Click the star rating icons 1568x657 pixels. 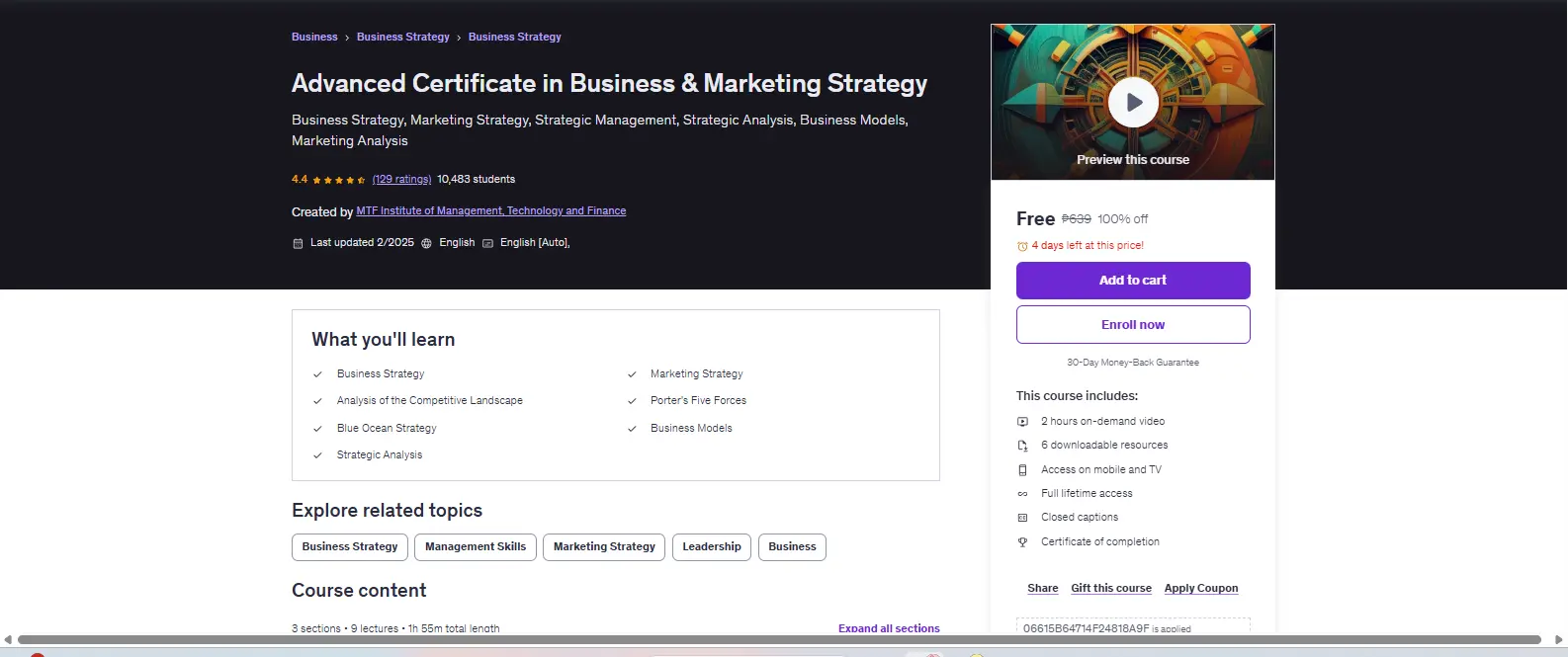pyautogui.click(x=339, y=180)
